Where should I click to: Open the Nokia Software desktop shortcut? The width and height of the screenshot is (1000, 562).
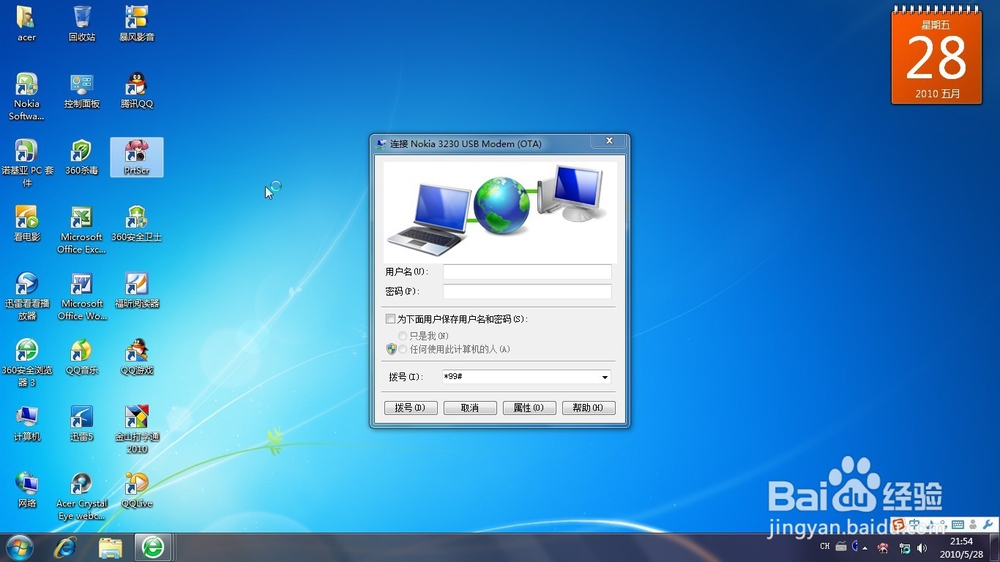tap(26, 96)
